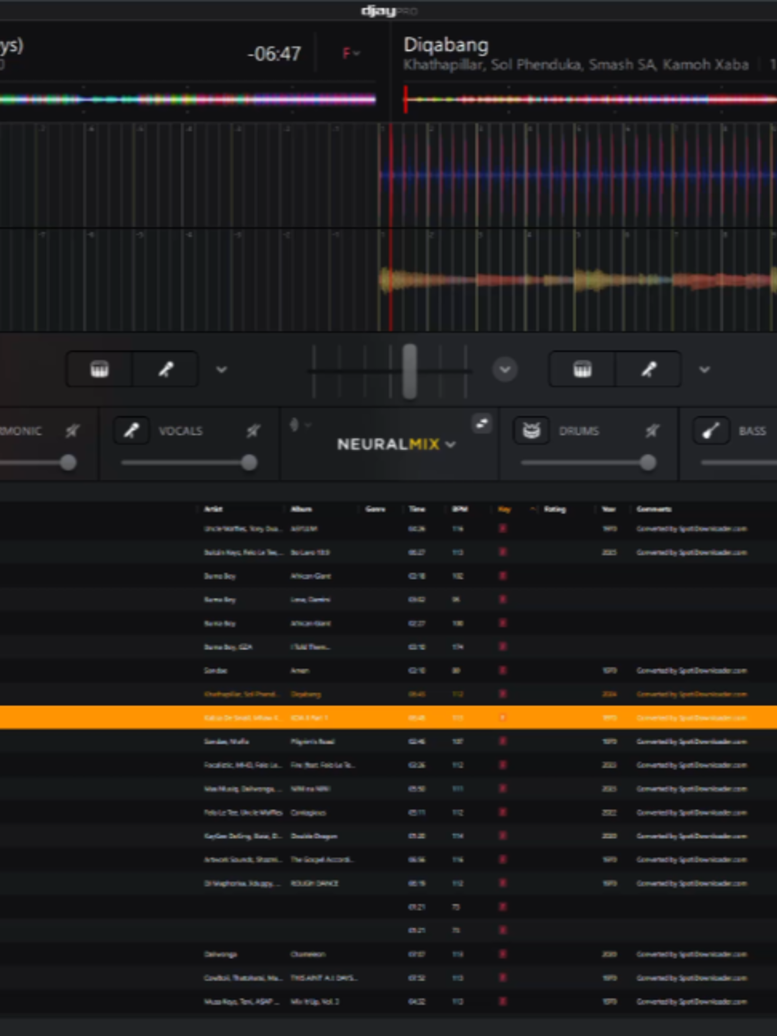This screenshot has width=777, height=1036.
Task: Sort library by Genre column
Action: tap(375, 509)
